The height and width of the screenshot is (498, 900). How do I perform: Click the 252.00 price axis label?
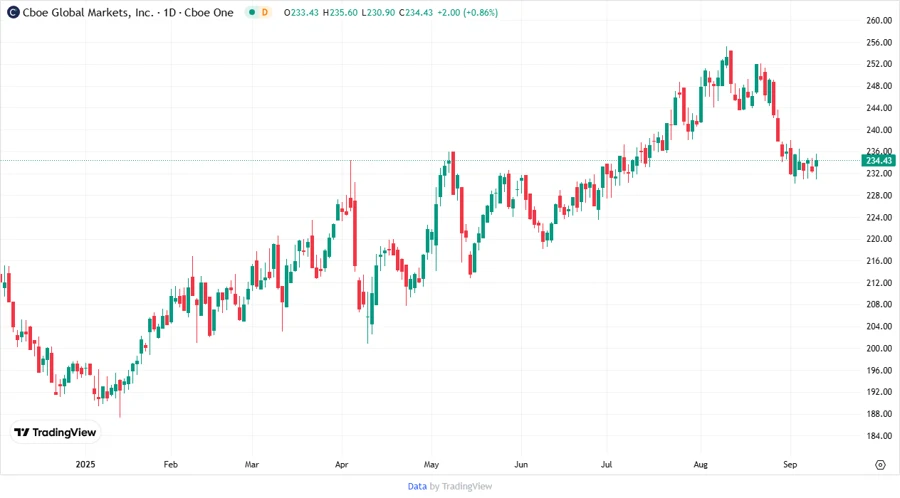pyautogui.click(x=879, y=64)
